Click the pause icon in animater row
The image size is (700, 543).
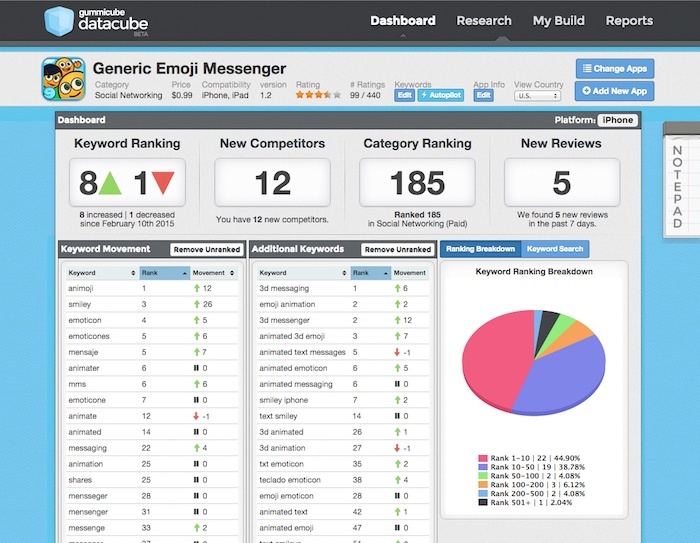[x=196, y=368]
